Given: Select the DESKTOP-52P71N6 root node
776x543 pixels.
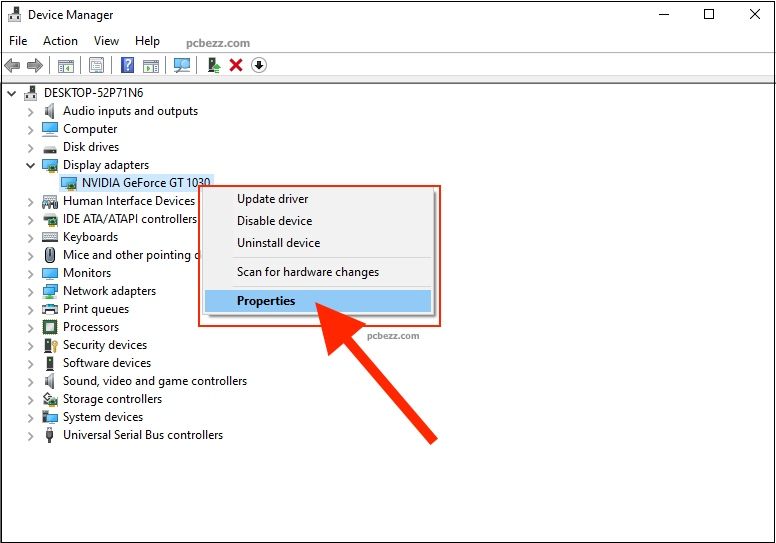Looking at the screenshot, I should click(93, 93).
